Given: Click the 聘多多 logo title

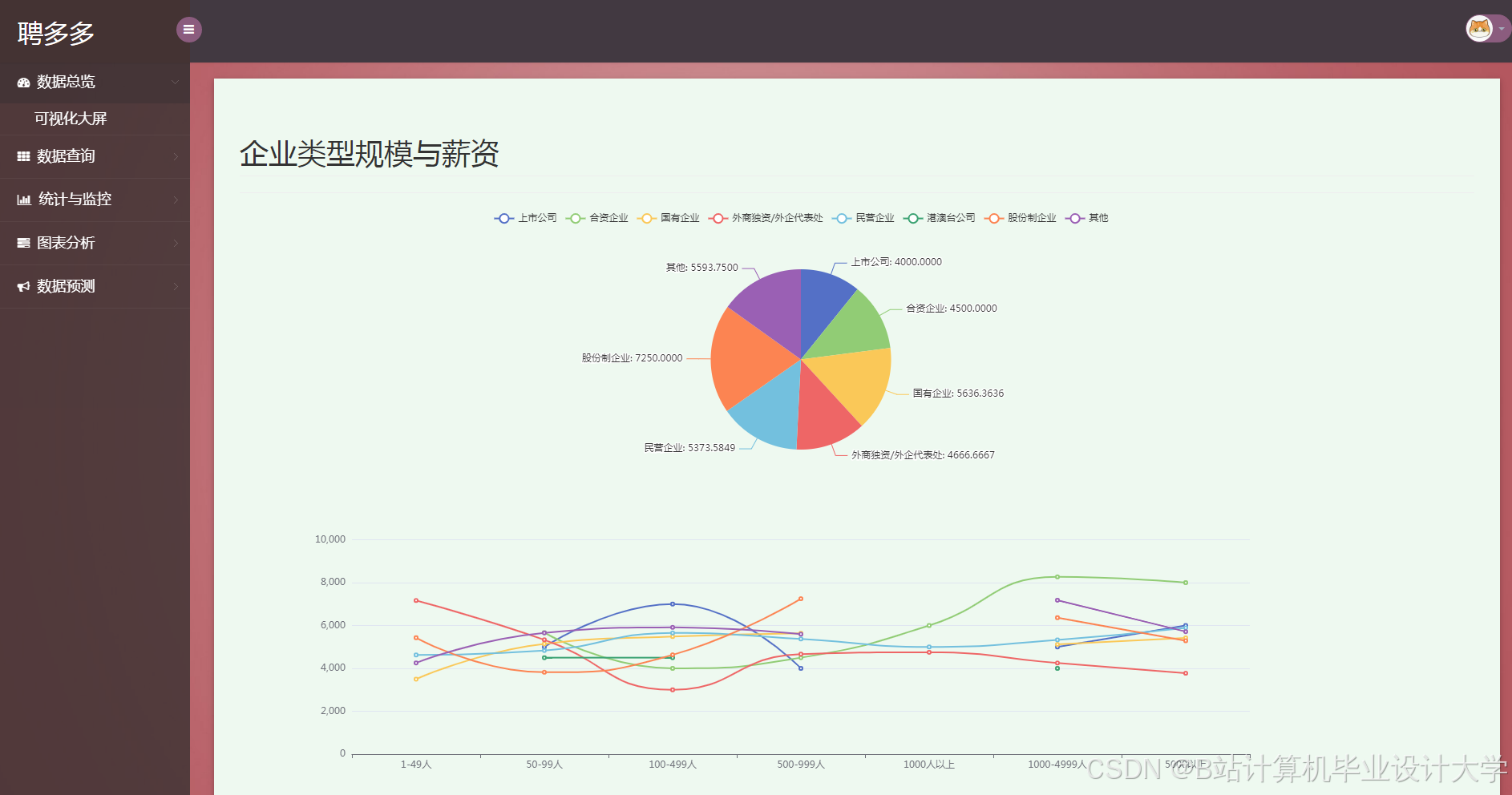Looking at the screenshot, I should 56,34.
